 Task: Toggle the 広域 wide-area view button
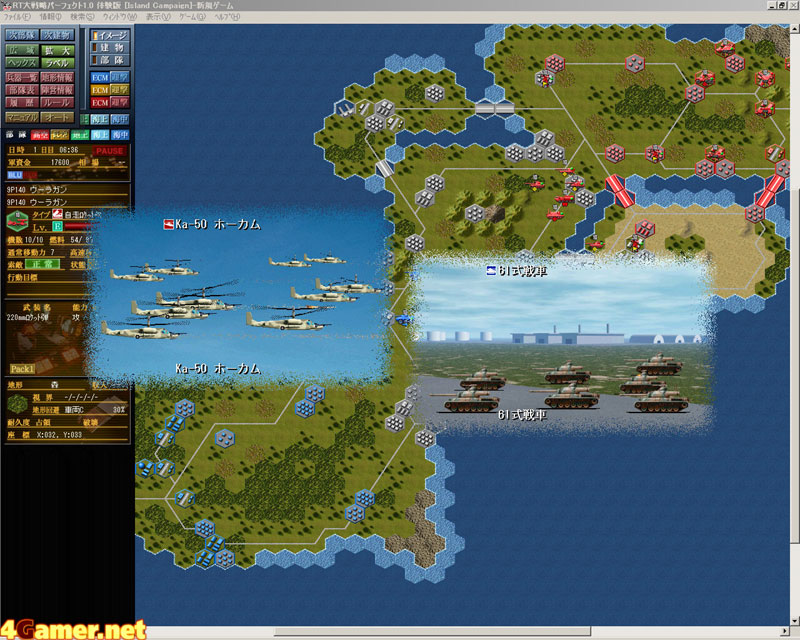pos(22,50)
